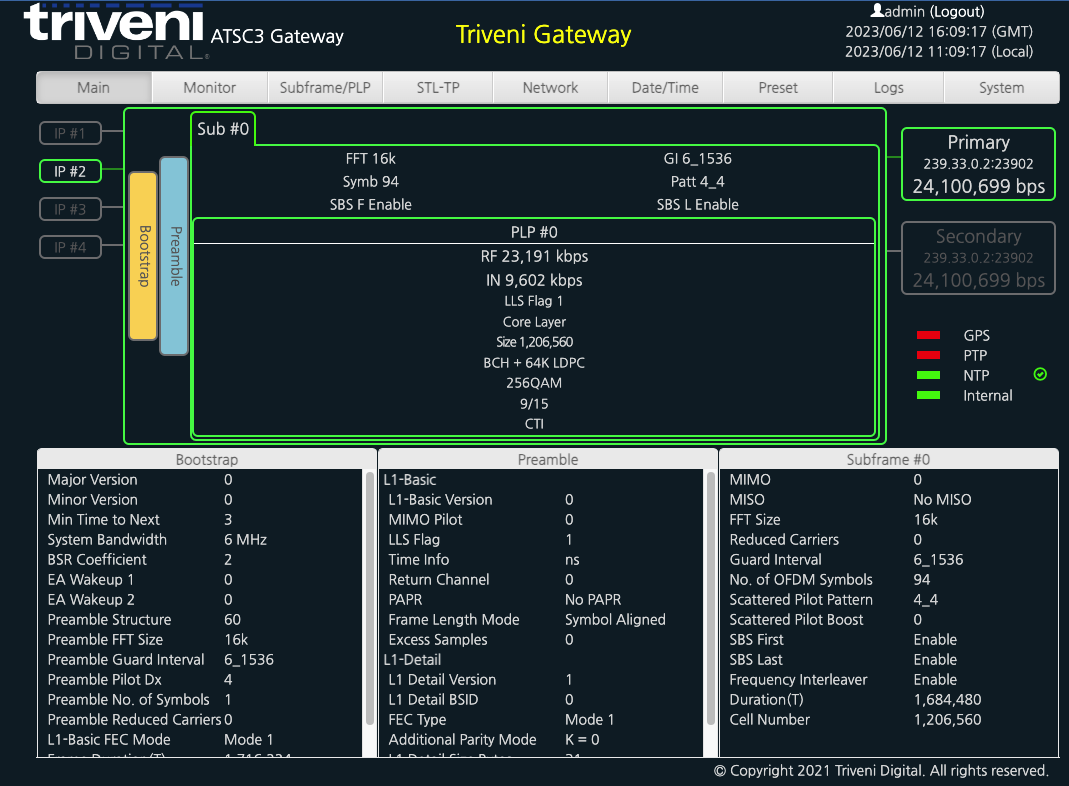Click the admin user icon
Viewport: 1069px width, 786px height.
(x=877, y=10)
